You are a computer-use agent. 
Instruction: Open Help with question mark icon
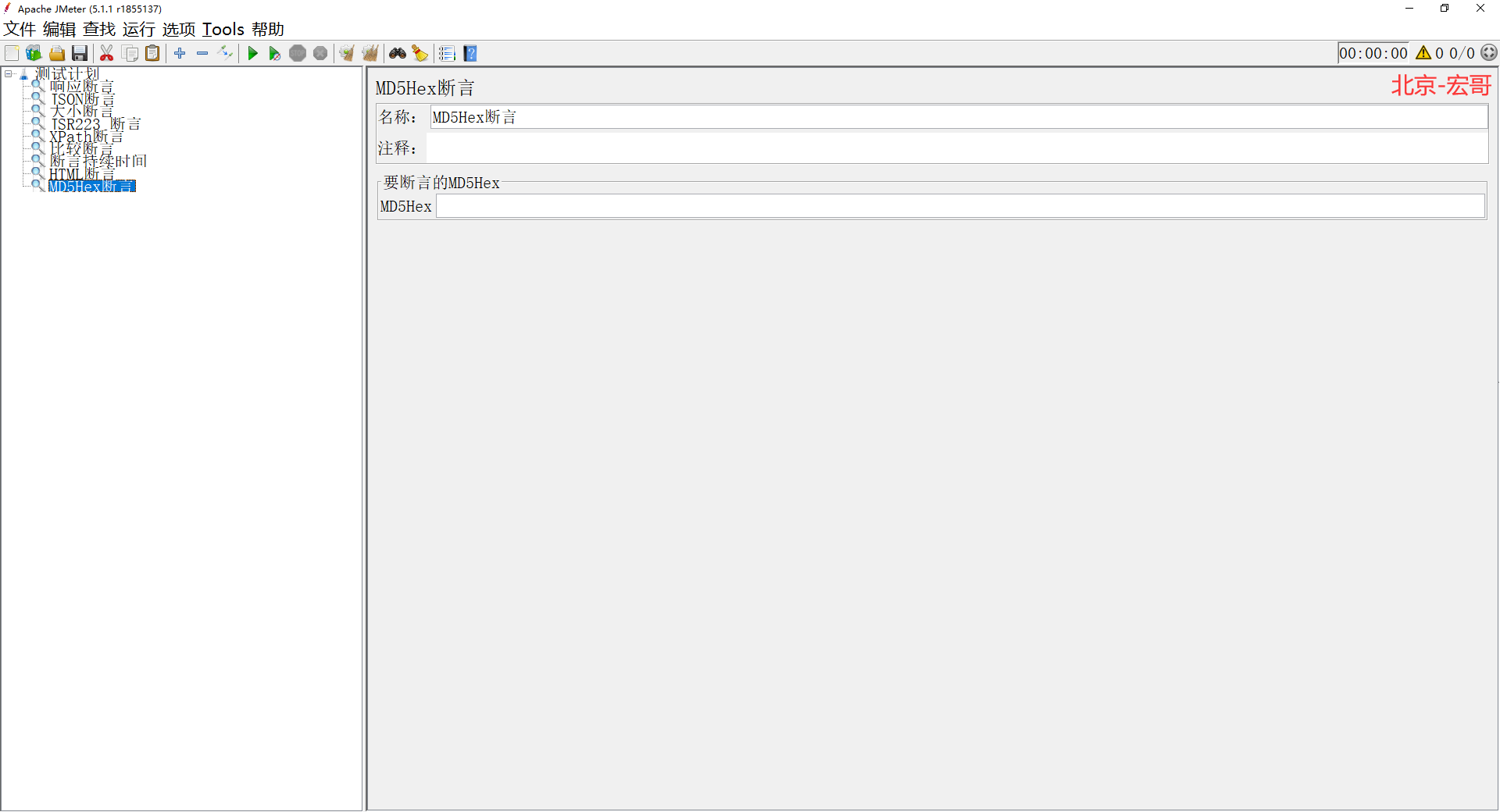(x=470, y=53)
